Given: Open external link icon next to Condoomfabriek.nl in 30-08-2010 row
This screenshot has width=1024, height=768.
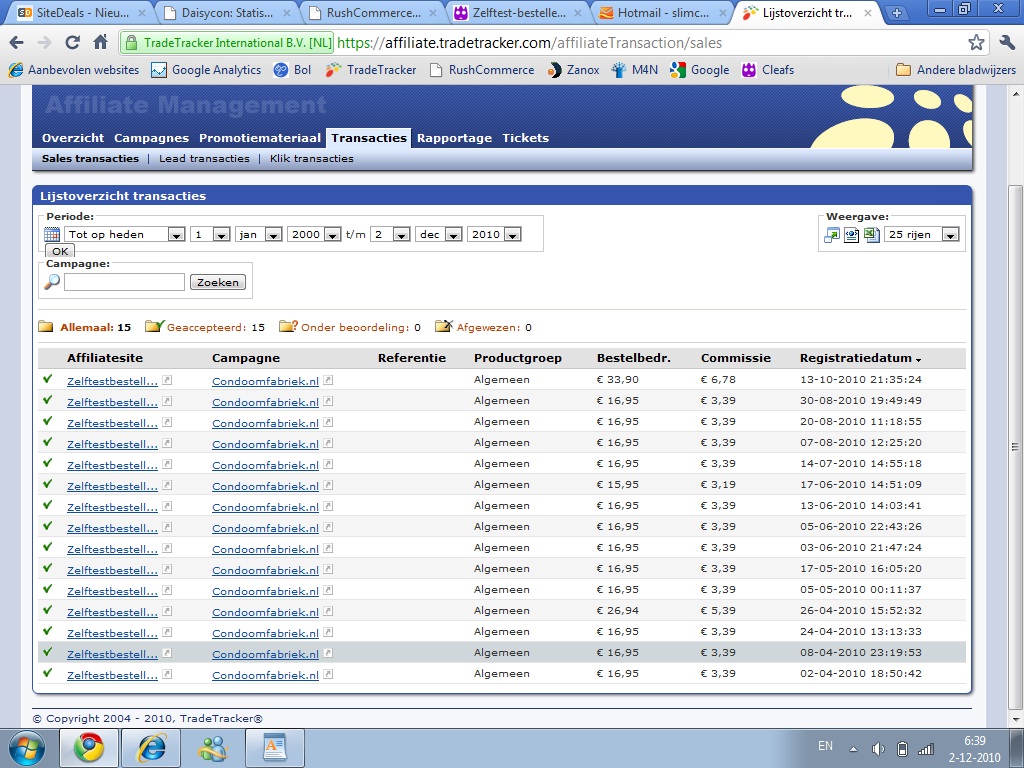Looking at the screenshot, I should point(328,401).
